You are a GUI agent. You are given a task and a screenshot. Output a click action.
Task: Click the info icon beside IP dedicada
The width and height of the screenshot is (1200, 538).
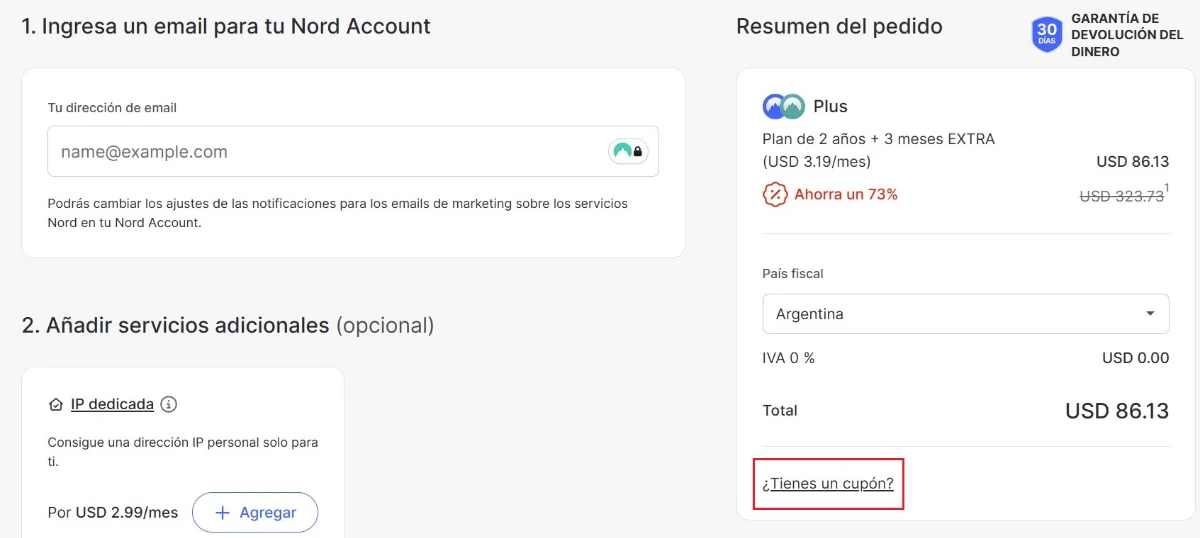coord(169,404)
